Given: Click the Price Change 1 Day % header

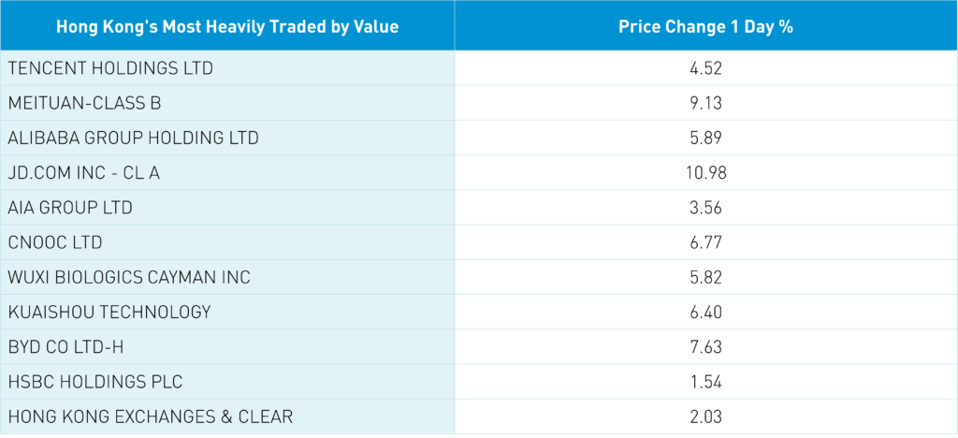Looking at the screenshot, I should [x=705, y=27].
